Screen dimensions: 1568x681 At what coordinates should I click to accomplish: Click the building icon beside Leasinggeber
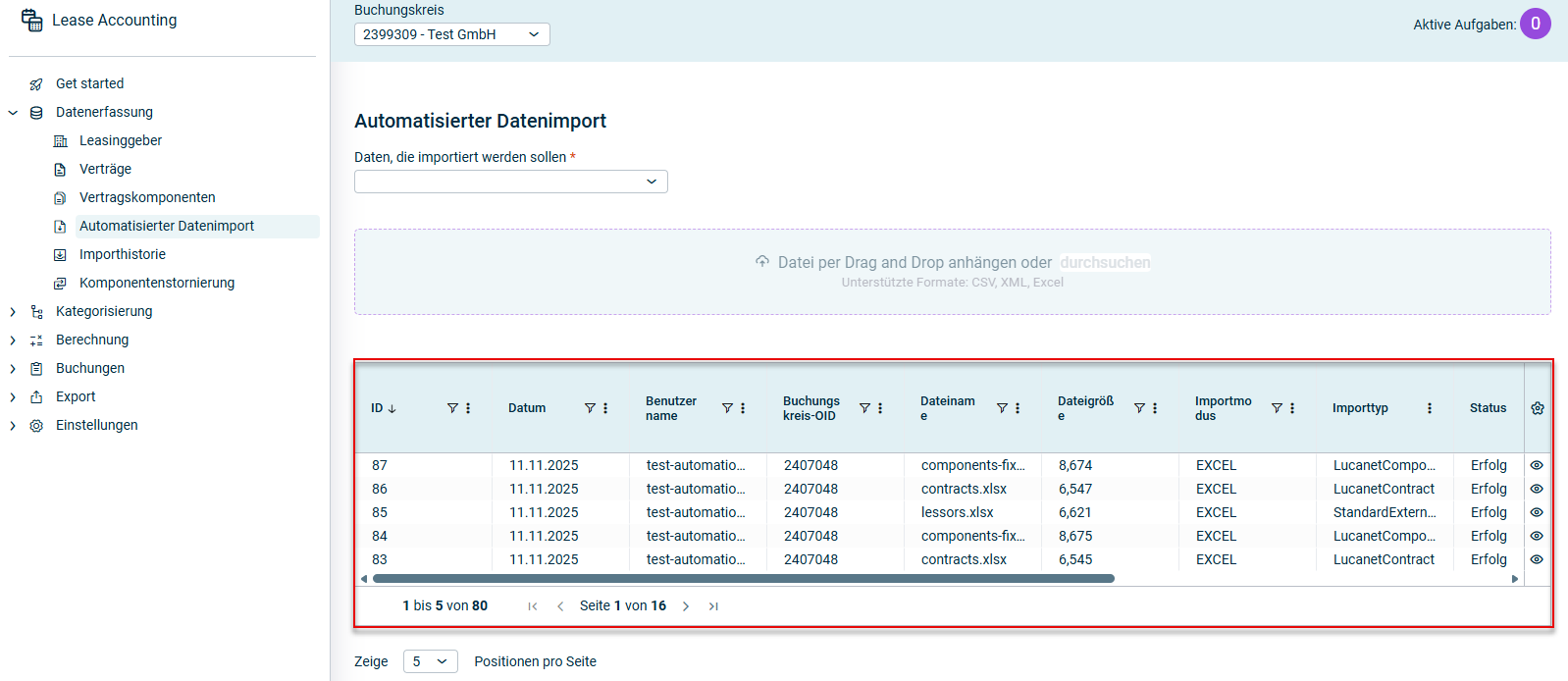pos(60,141)
